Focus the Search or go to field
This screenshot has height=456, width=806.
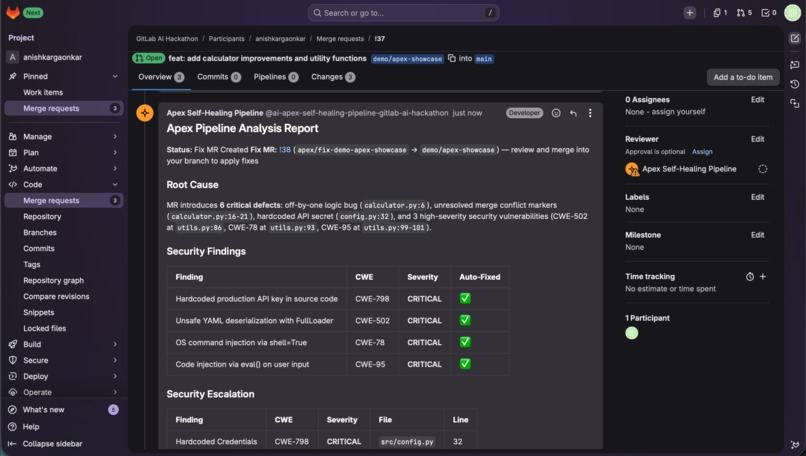(x=404, y=13)
